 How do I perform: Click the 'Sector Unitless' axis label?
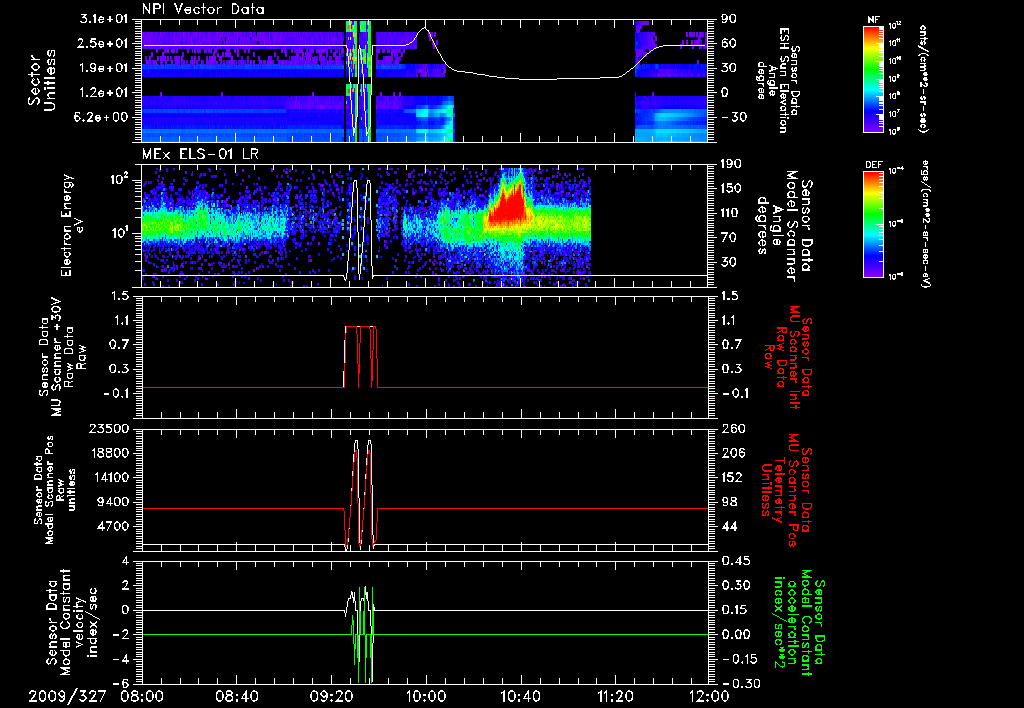42,80
